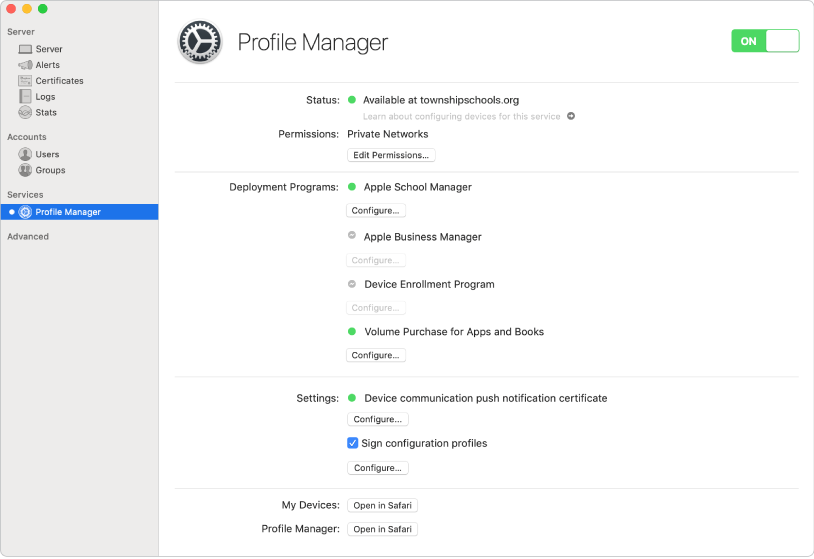Open the Groups icon under Accounts
The image size is (814, 559).
[x=25, y=171]
